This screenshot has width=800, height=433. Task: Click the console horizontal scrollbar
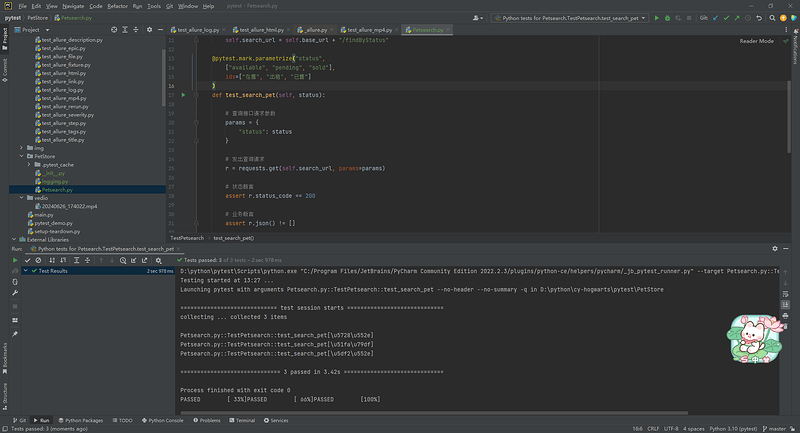click(434, 413)
